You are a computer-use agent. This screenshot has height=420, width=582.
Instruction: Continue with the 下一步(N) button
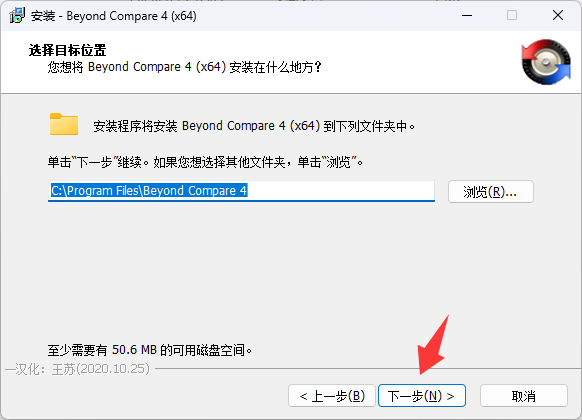coord(422,396)
